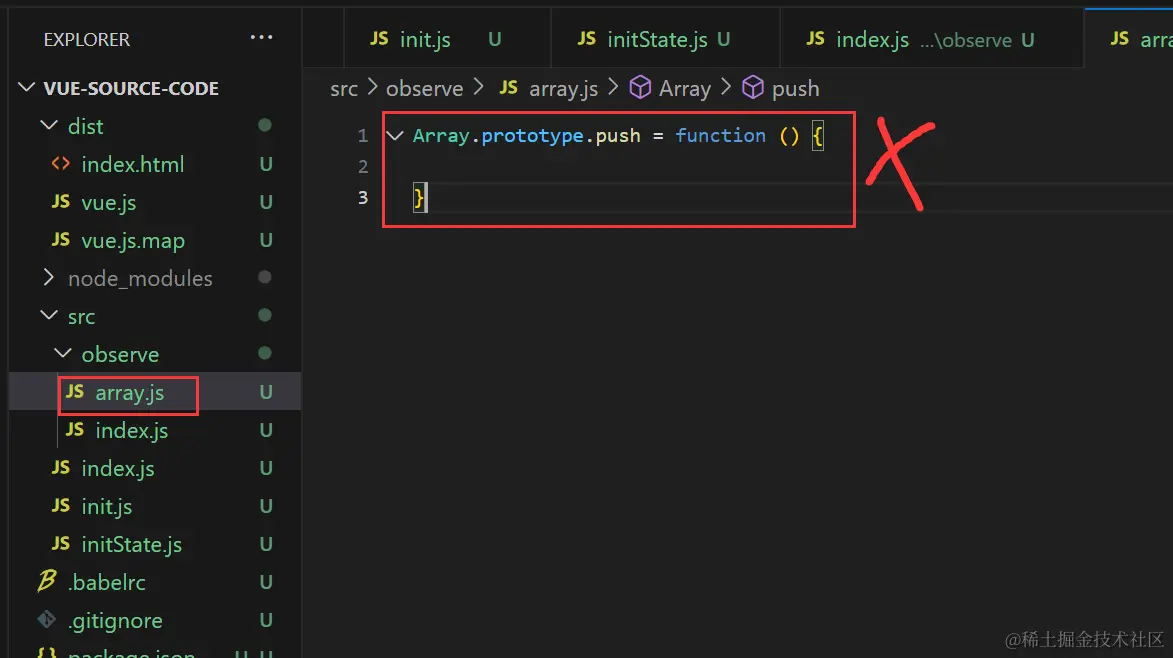The height and width of the screenshot is (658, 1173).
Task: Click the src breadcrumb segment
Action: pos(344,88)
